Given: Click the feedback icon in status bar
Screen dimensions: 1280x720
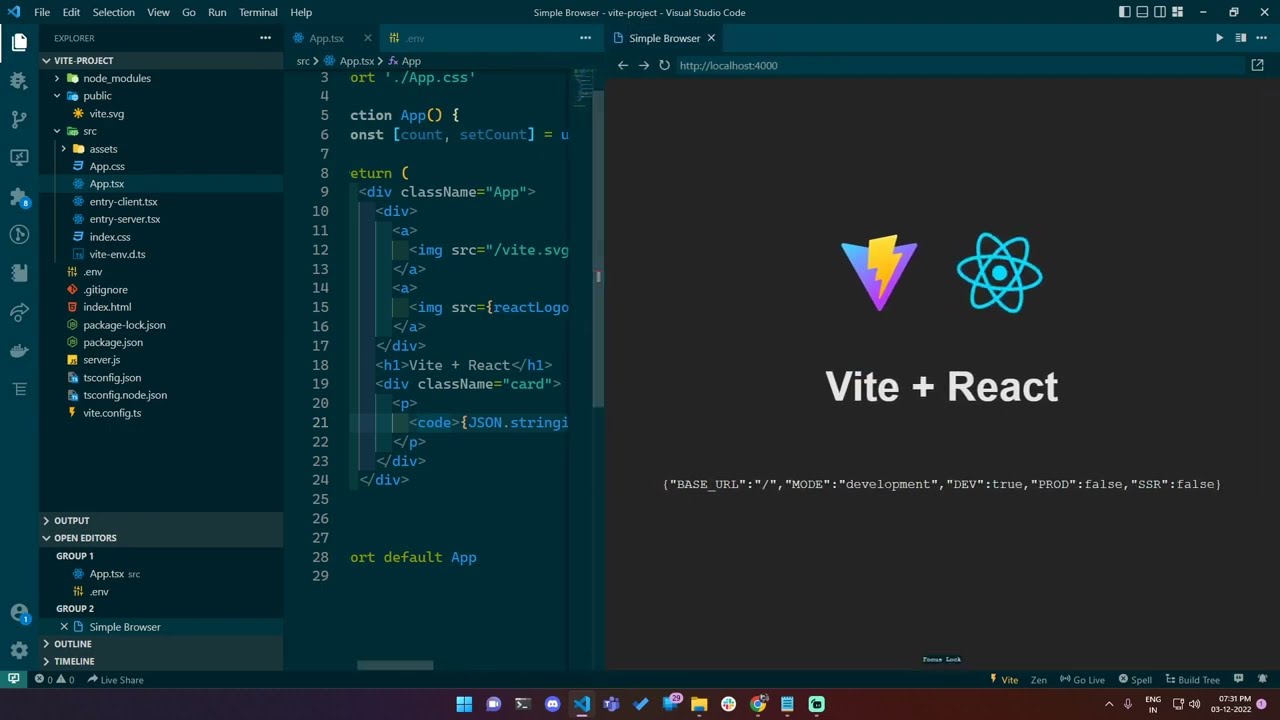Looking at the screenshot, I should pos(1238,679).
